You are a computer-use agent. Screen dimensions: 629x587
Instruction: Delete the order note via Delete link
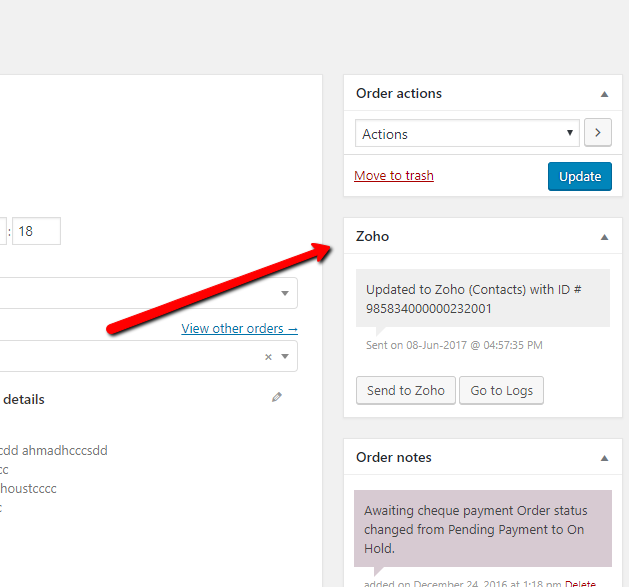pyautogui.click(x=580, y=584)
